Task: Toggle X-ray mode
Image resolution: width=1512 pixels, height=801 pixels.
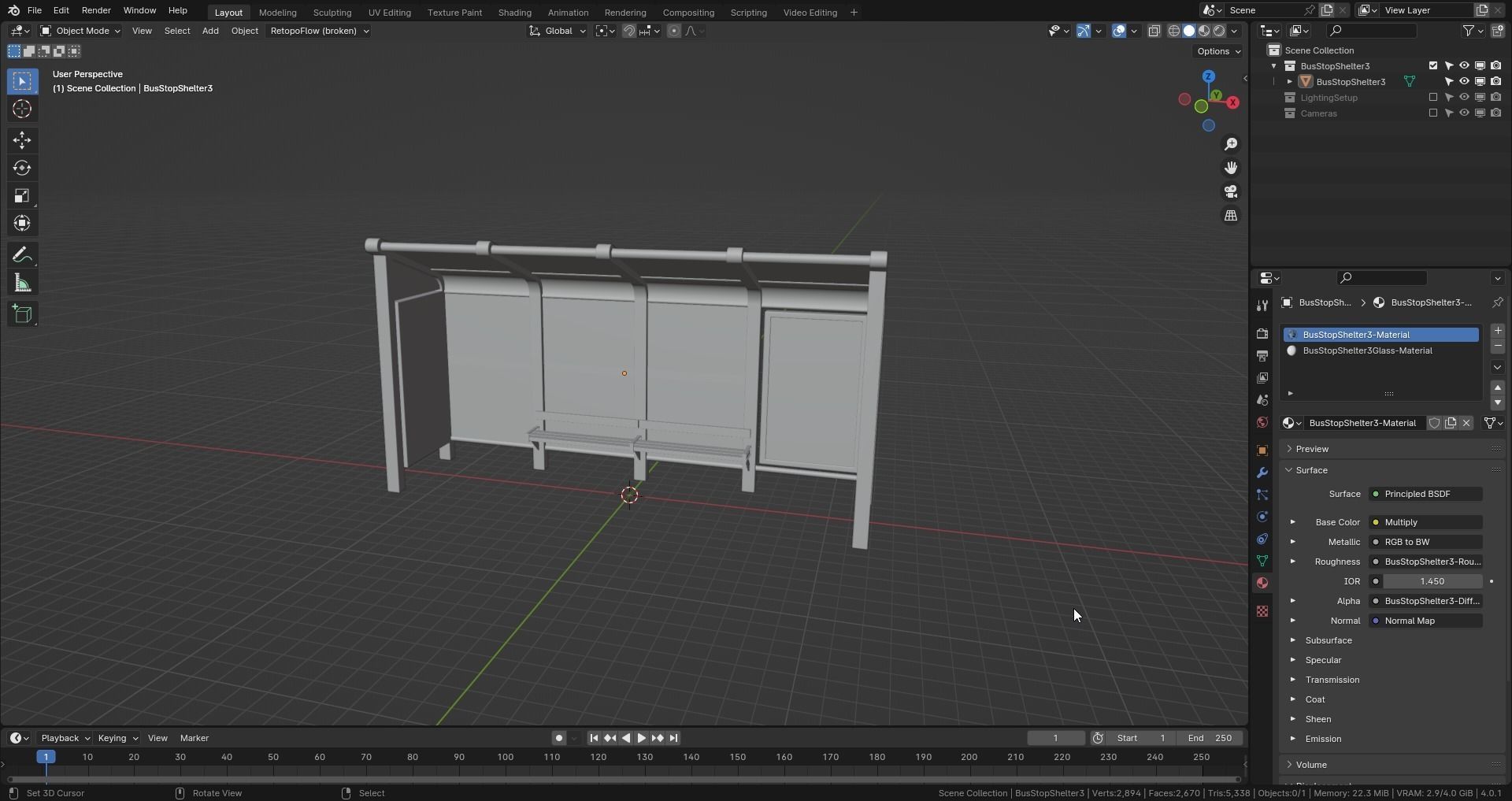Action: point(1154,31)
